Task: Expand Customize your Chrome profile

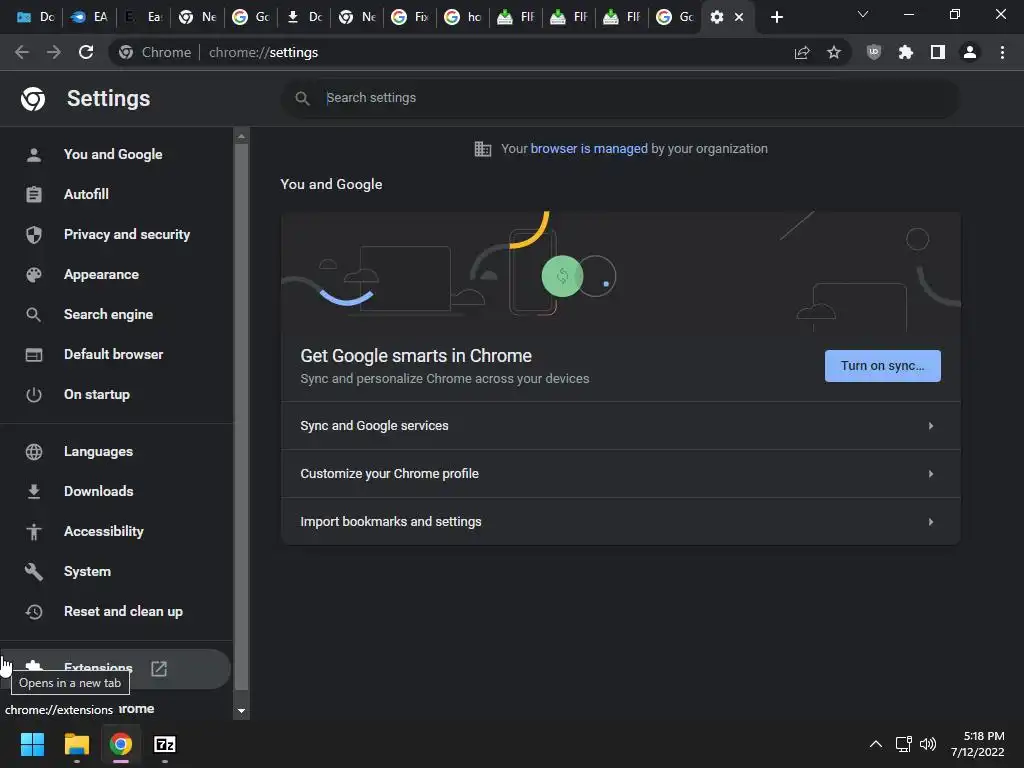Action: (620, 473)
